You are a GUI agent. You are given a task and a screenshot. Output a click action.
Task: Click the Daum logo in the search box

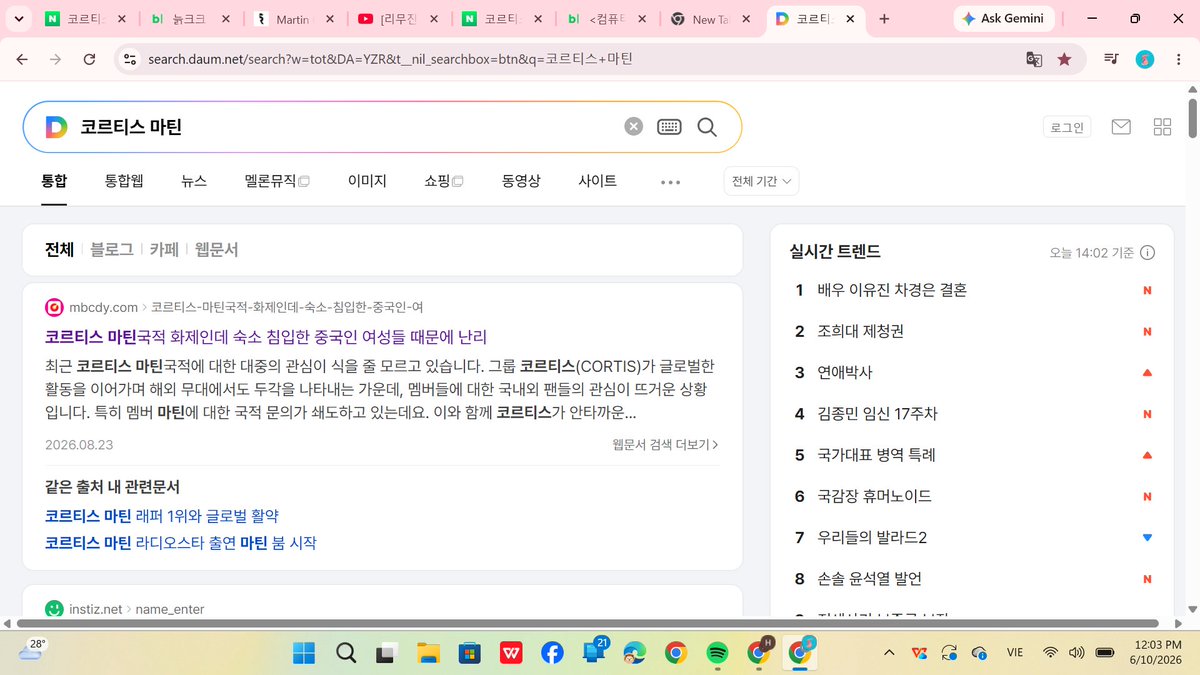56,127
